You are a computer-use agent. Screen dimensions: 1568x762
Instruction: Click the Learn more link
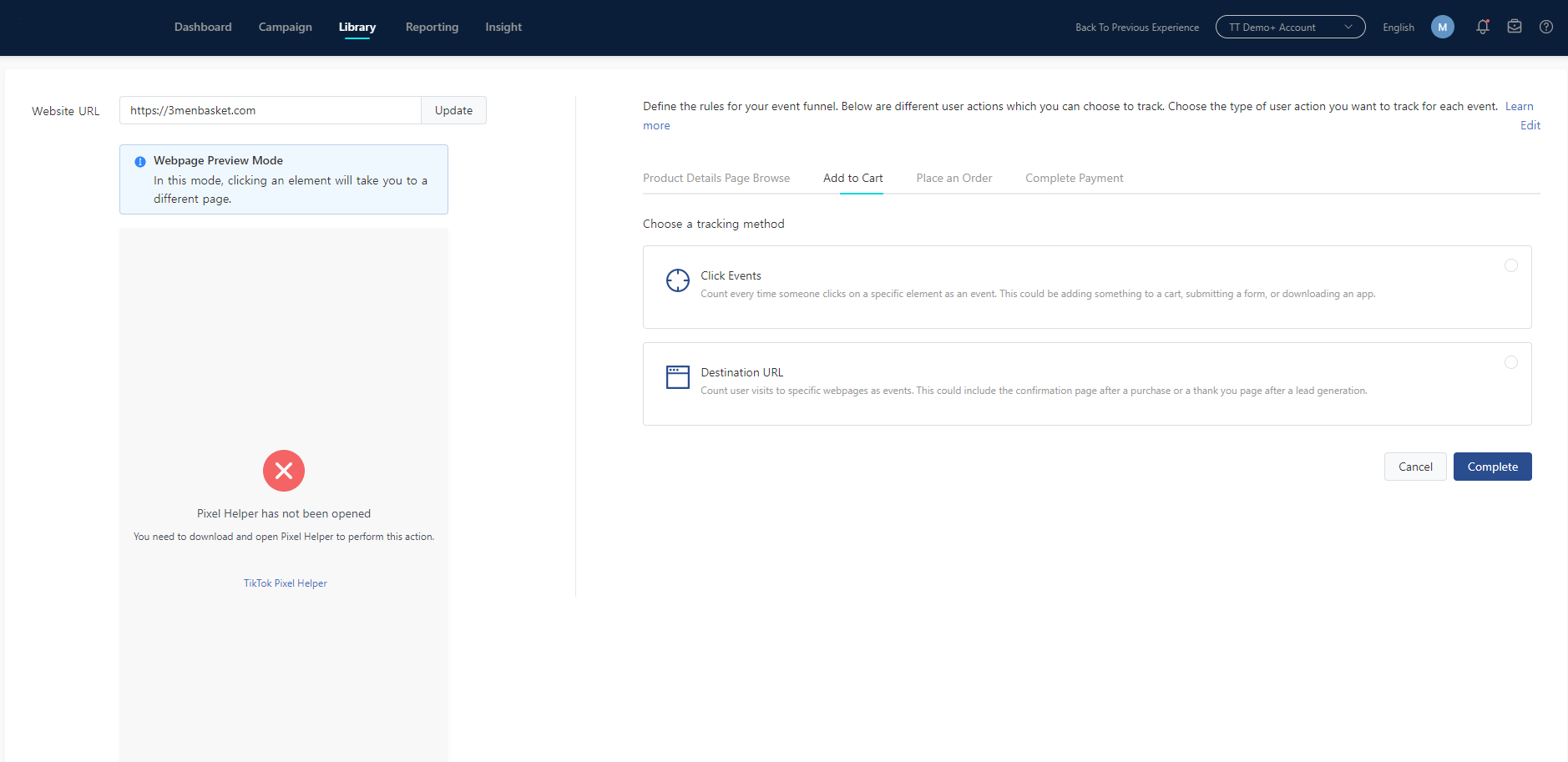pyautogui.click(x=1519, y=106)
